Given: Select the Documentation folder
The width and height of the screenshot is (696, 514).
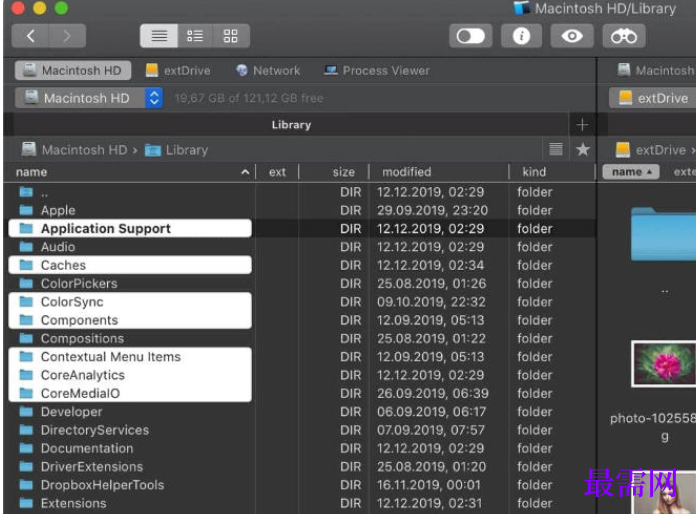Looking at the screenshot, I should (300, 448).
